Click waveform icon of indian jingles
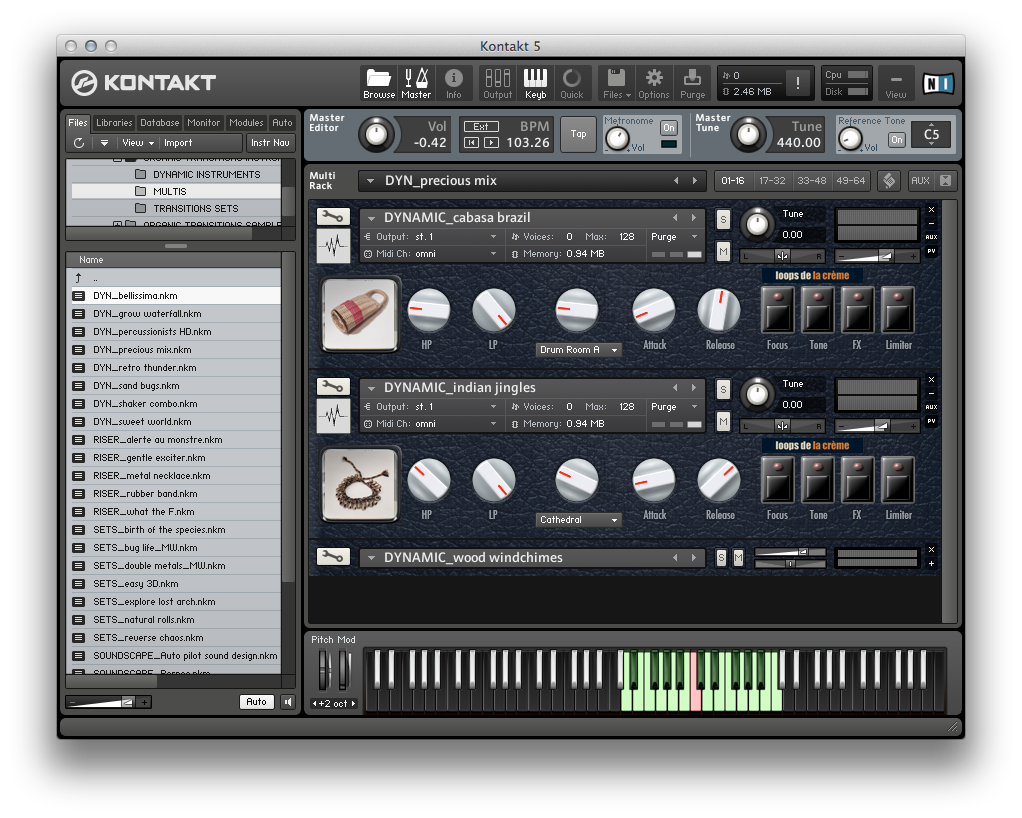1022x818 pixels. point(333,416)
